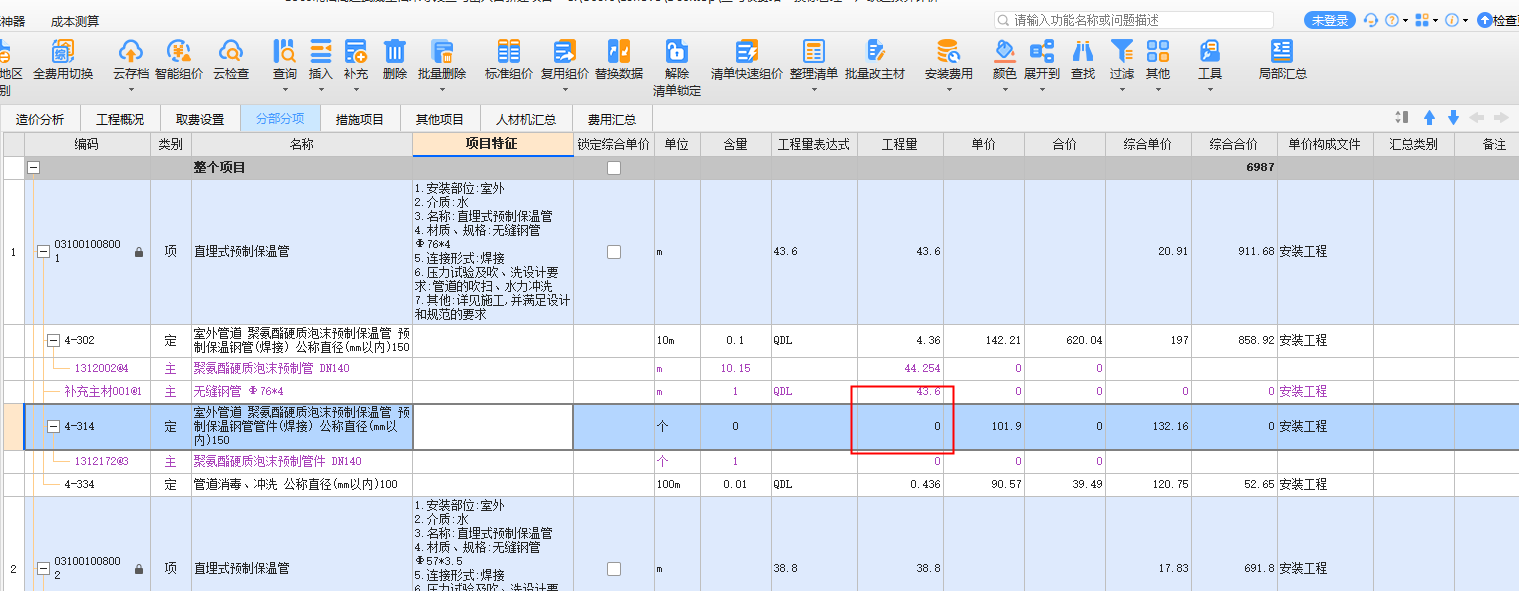
Task: Select the 项目特征 cell of row 4-314
Action: (x=493, y=426)
